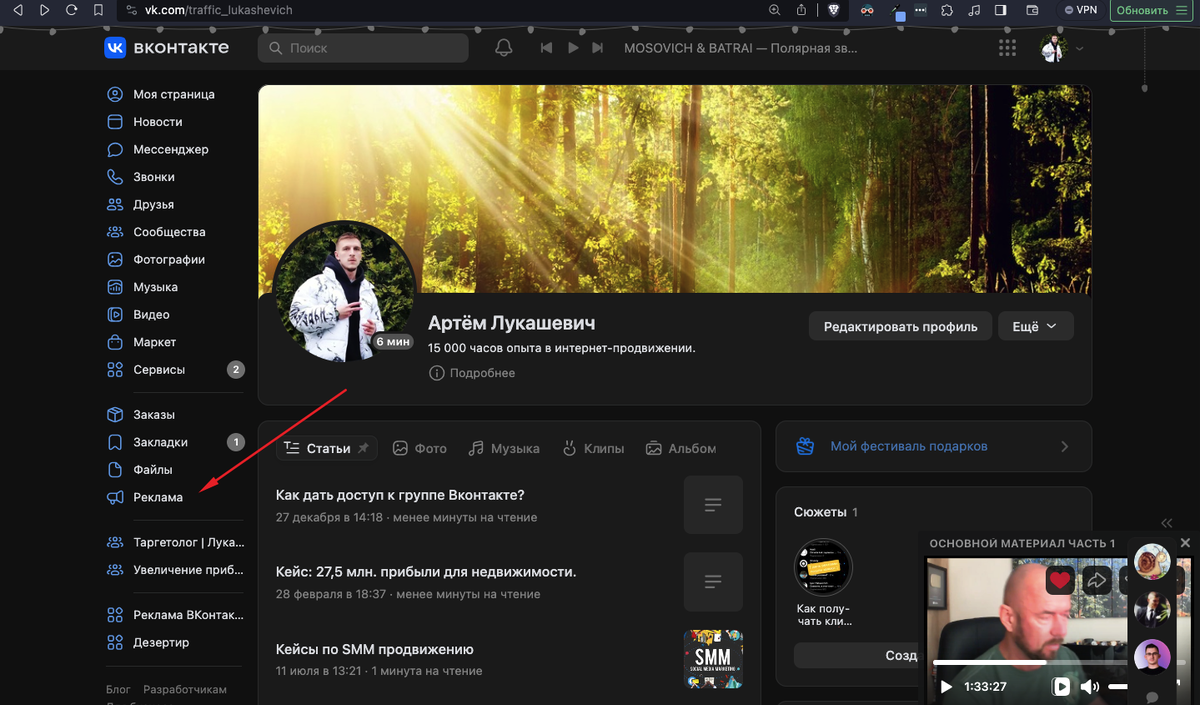Screen dimensions: 1200x705
Task: Toggle the browser sidebar panel icon
Action: click(1001, 10)
